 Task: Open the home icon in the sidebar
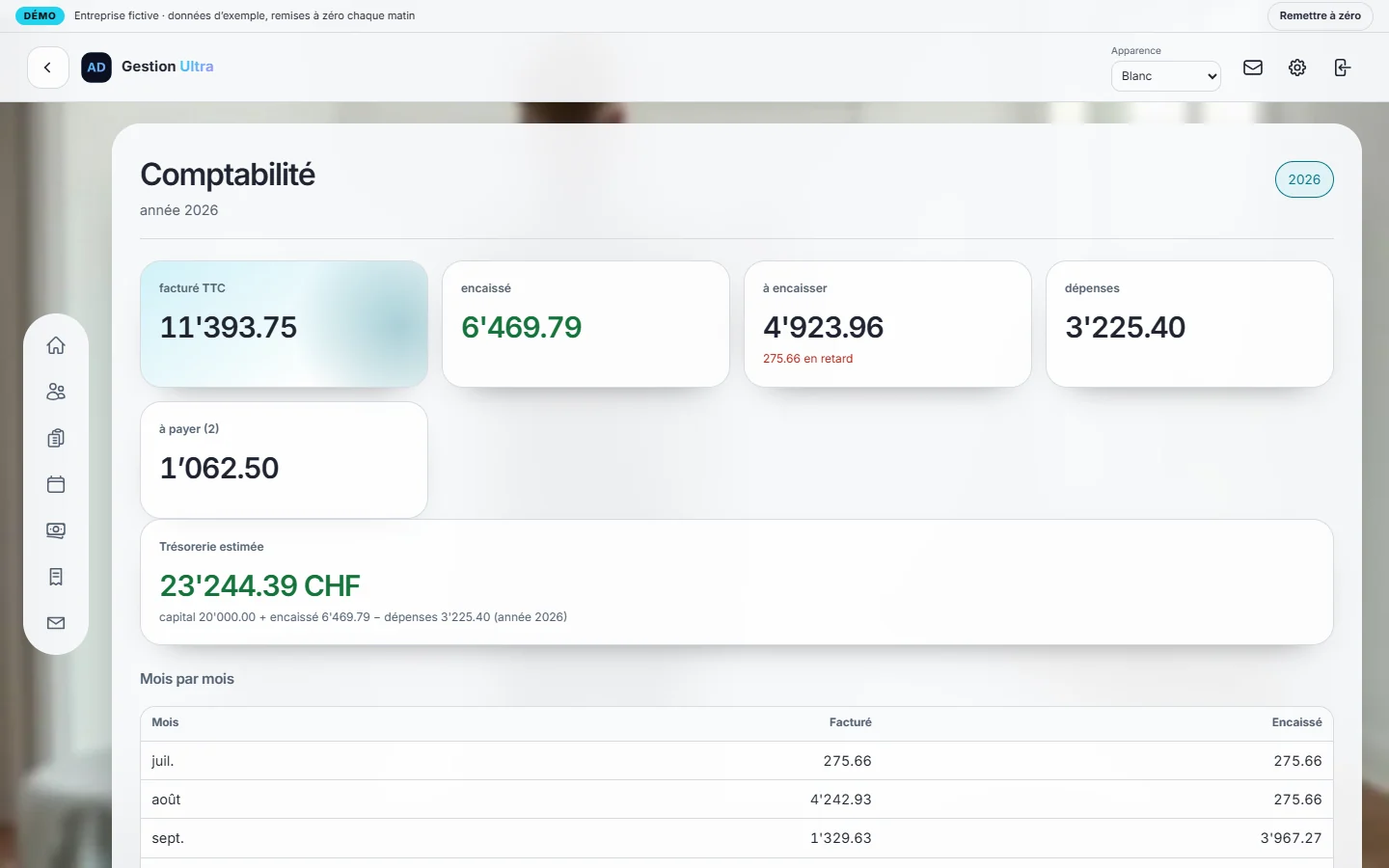[56, 345]
